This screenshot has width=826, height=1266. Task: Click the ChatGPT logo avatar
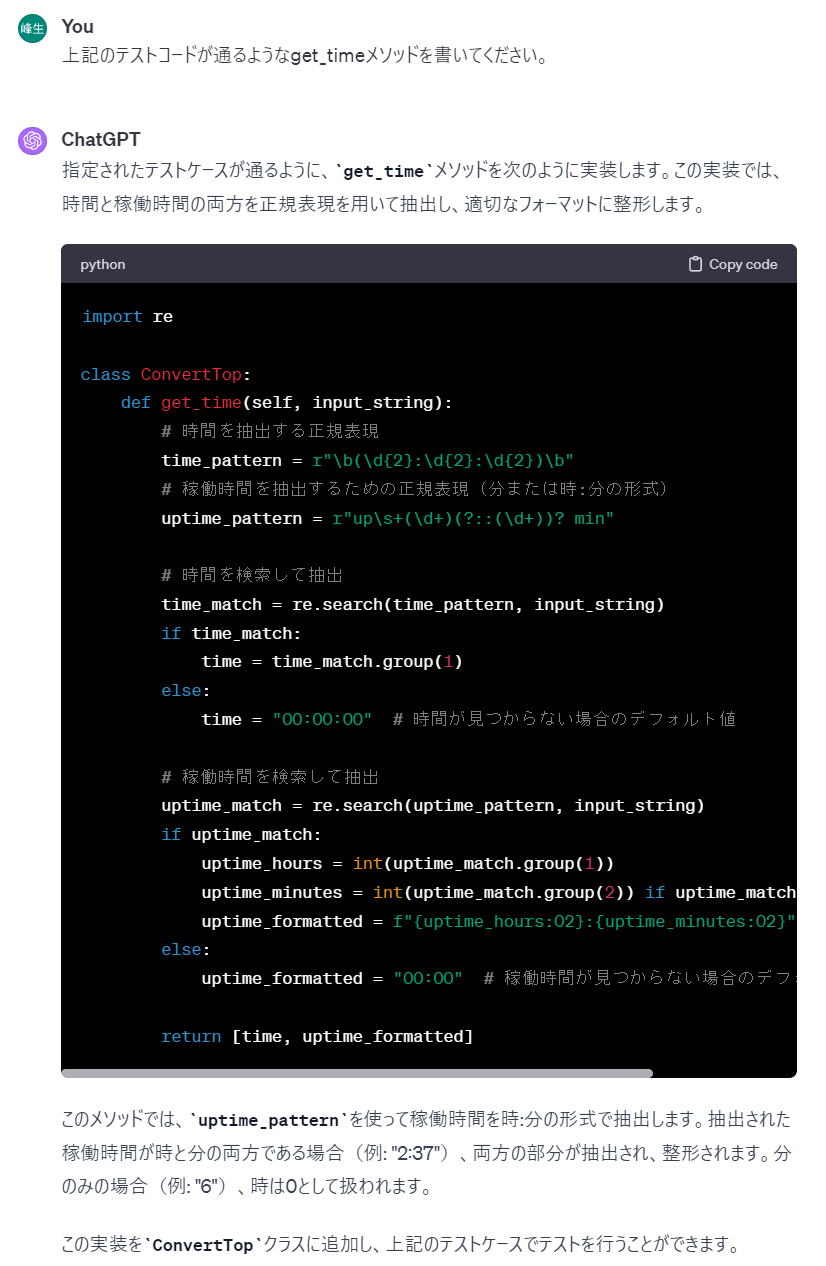(x=32, y=141)
